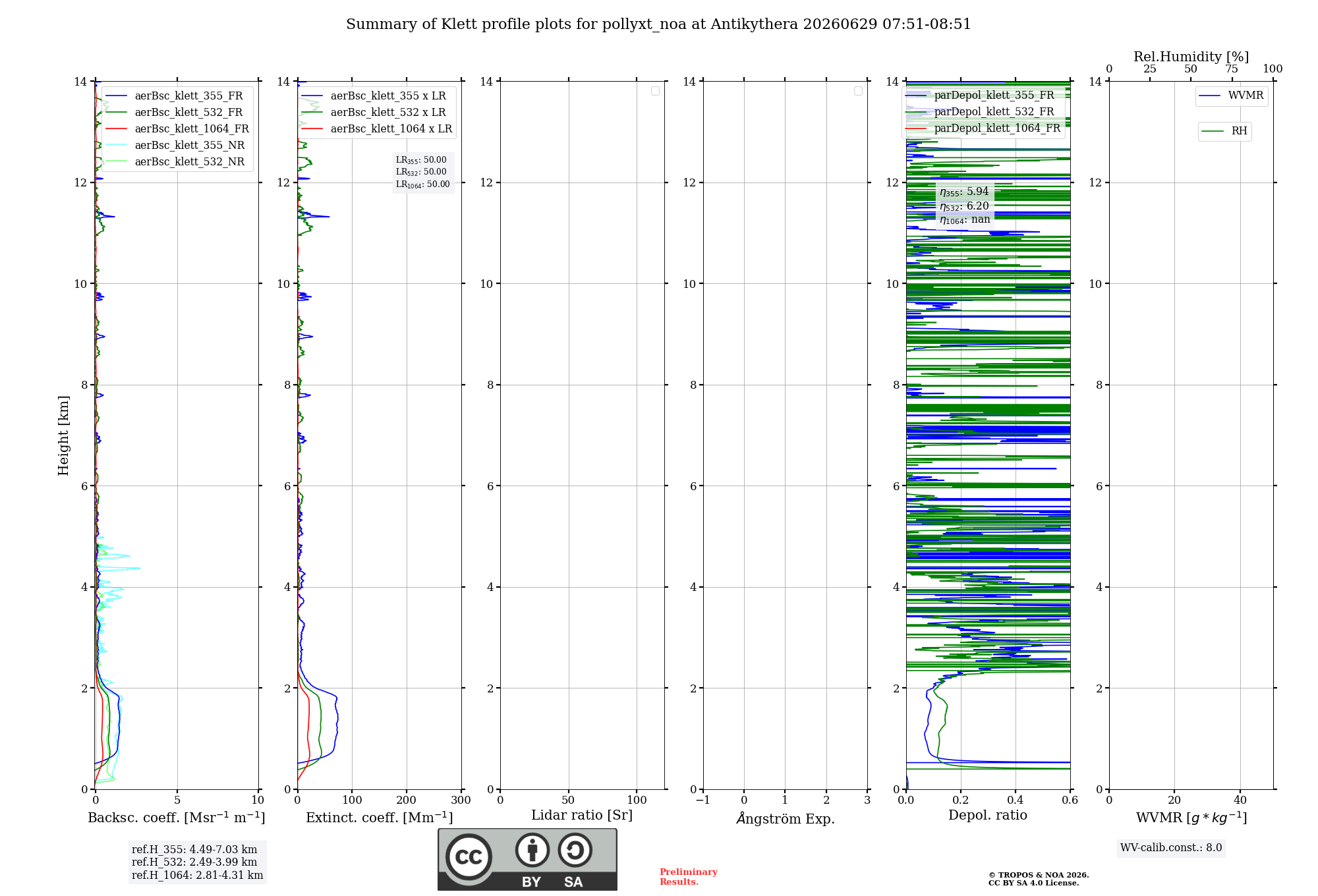Click the WV-calib.const. label
This screenshot has height=896, width=1318.
(1171, 848)
